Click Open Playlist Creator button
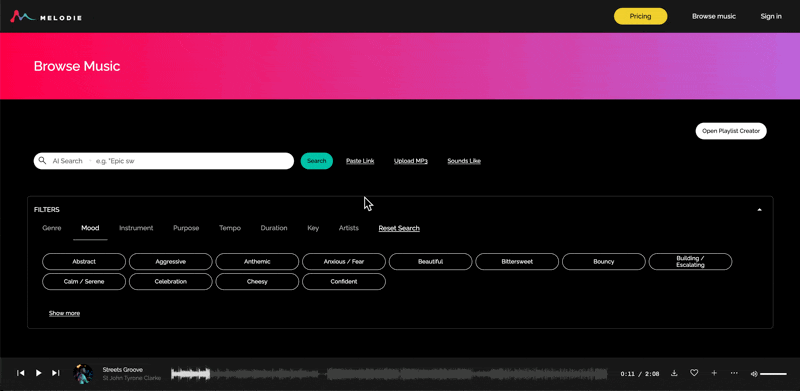This screenshot has width=800, height=391. [x=731, y=131]
